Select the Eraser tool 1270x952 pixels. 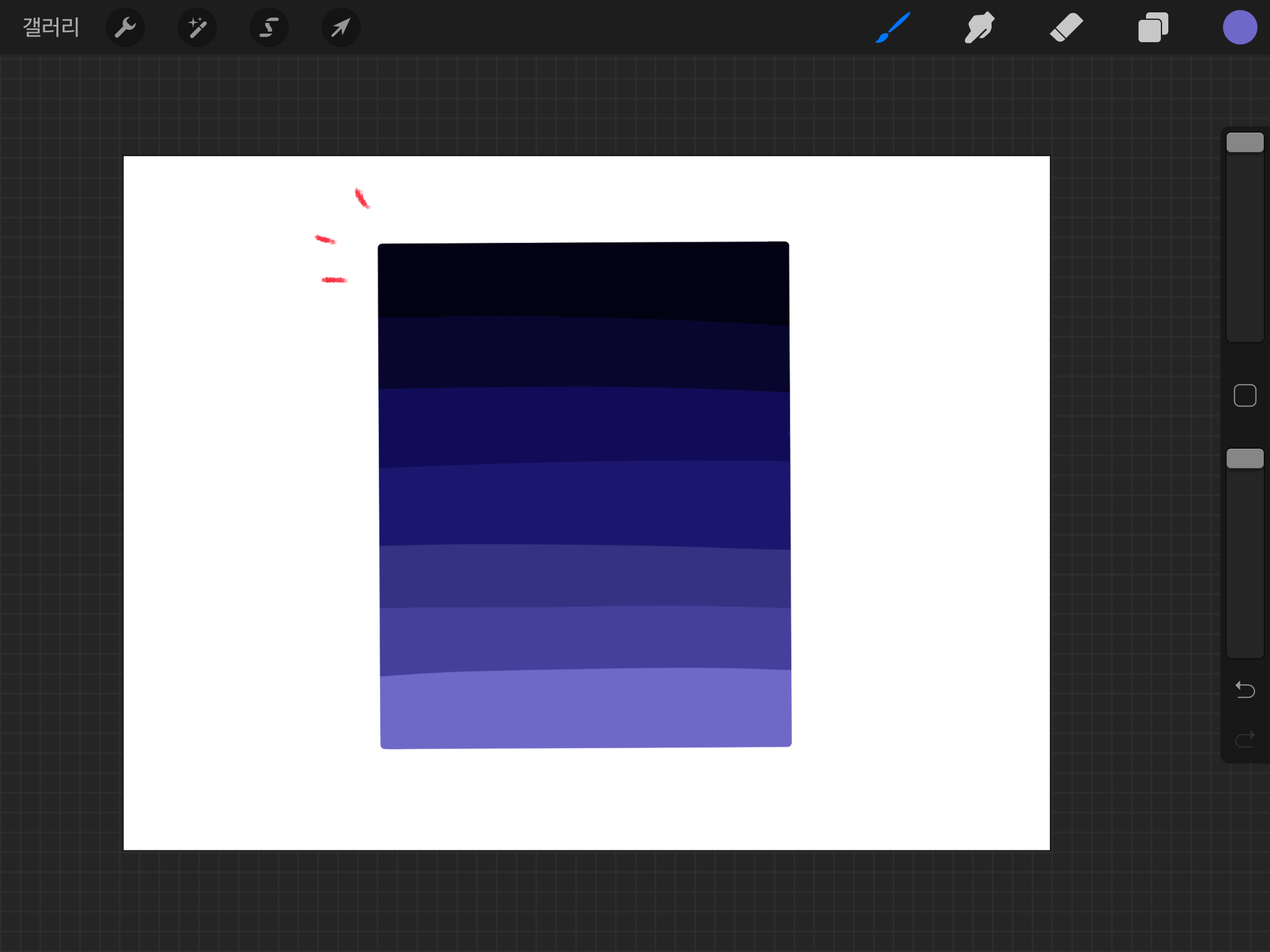pyautogui.click(x=1066, y=27)
